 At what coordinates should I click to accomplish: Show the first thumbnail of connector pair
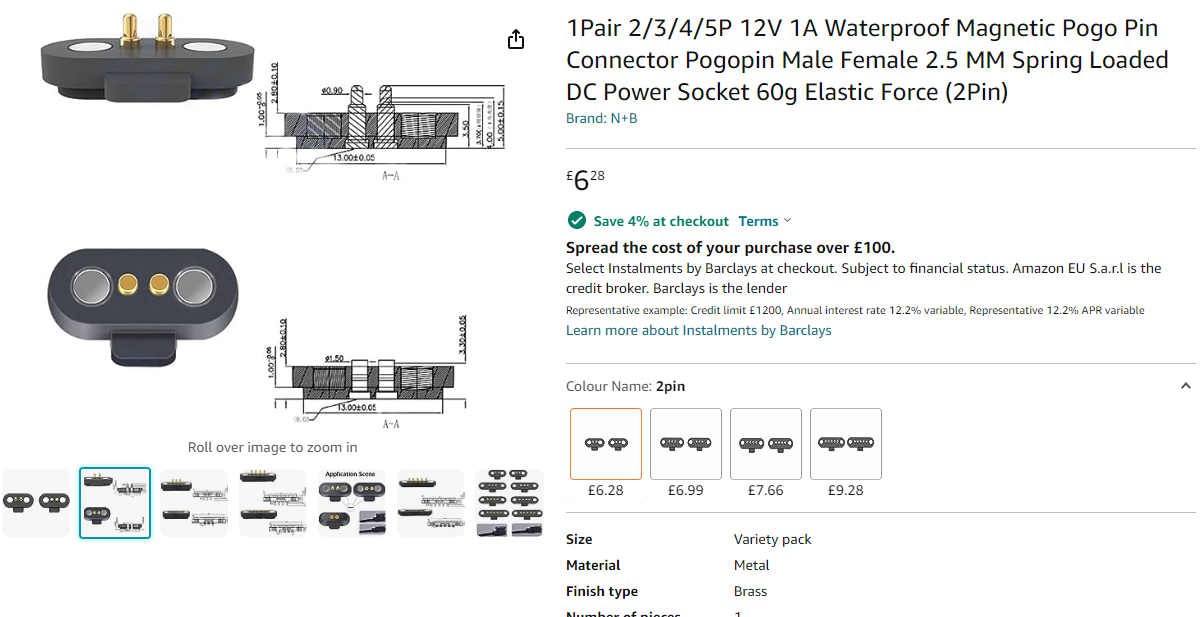point(36,503)
